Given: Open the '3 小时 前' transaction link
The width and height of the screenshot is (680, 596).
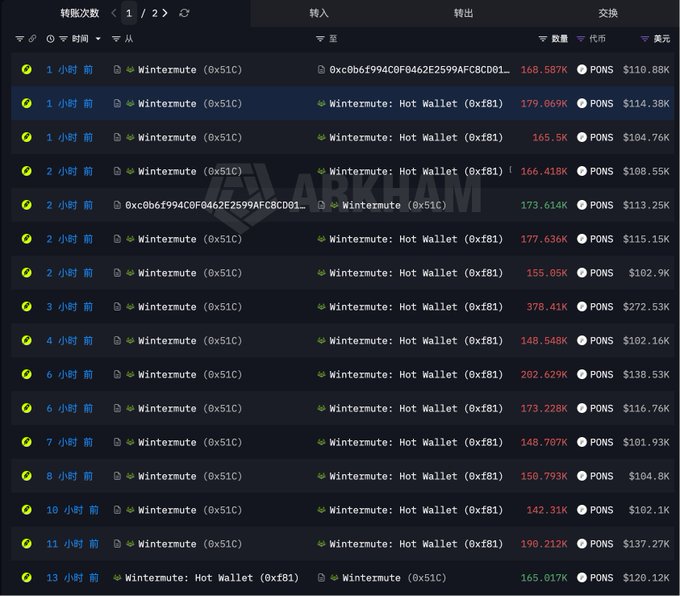Looking at the screenshot, I should coord(69,307).
